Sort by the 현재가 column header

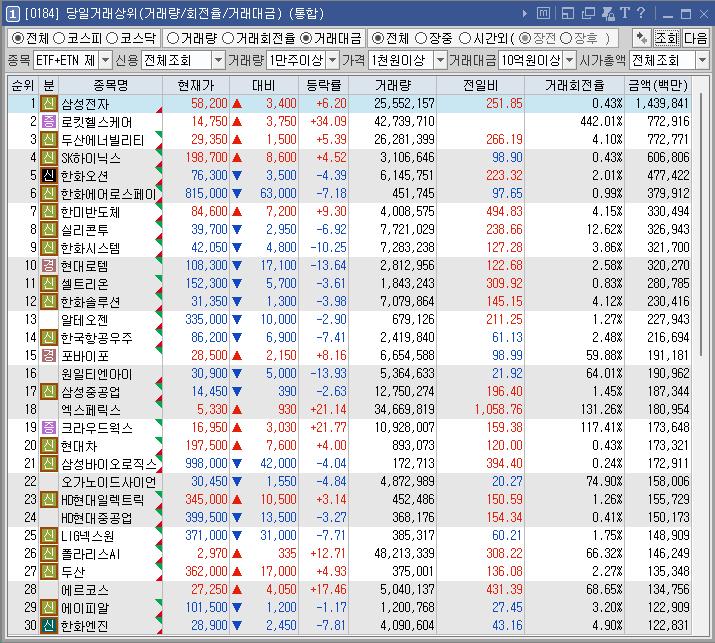(196, 85)
